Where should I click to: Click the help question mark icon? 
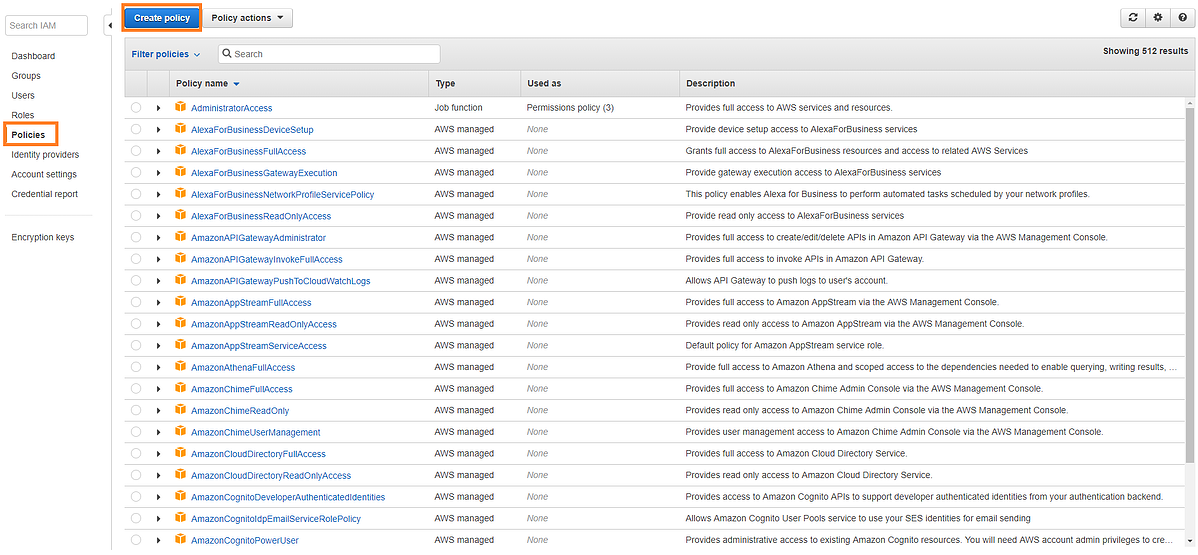tap(1181, 17)
